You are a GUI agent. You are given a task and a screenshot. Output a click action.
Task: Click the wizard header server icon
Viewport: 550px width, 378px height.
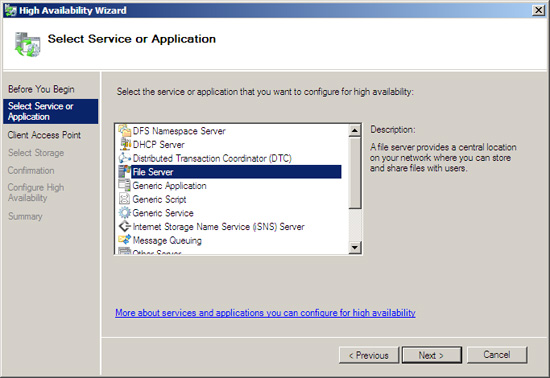tap(27, 44)
